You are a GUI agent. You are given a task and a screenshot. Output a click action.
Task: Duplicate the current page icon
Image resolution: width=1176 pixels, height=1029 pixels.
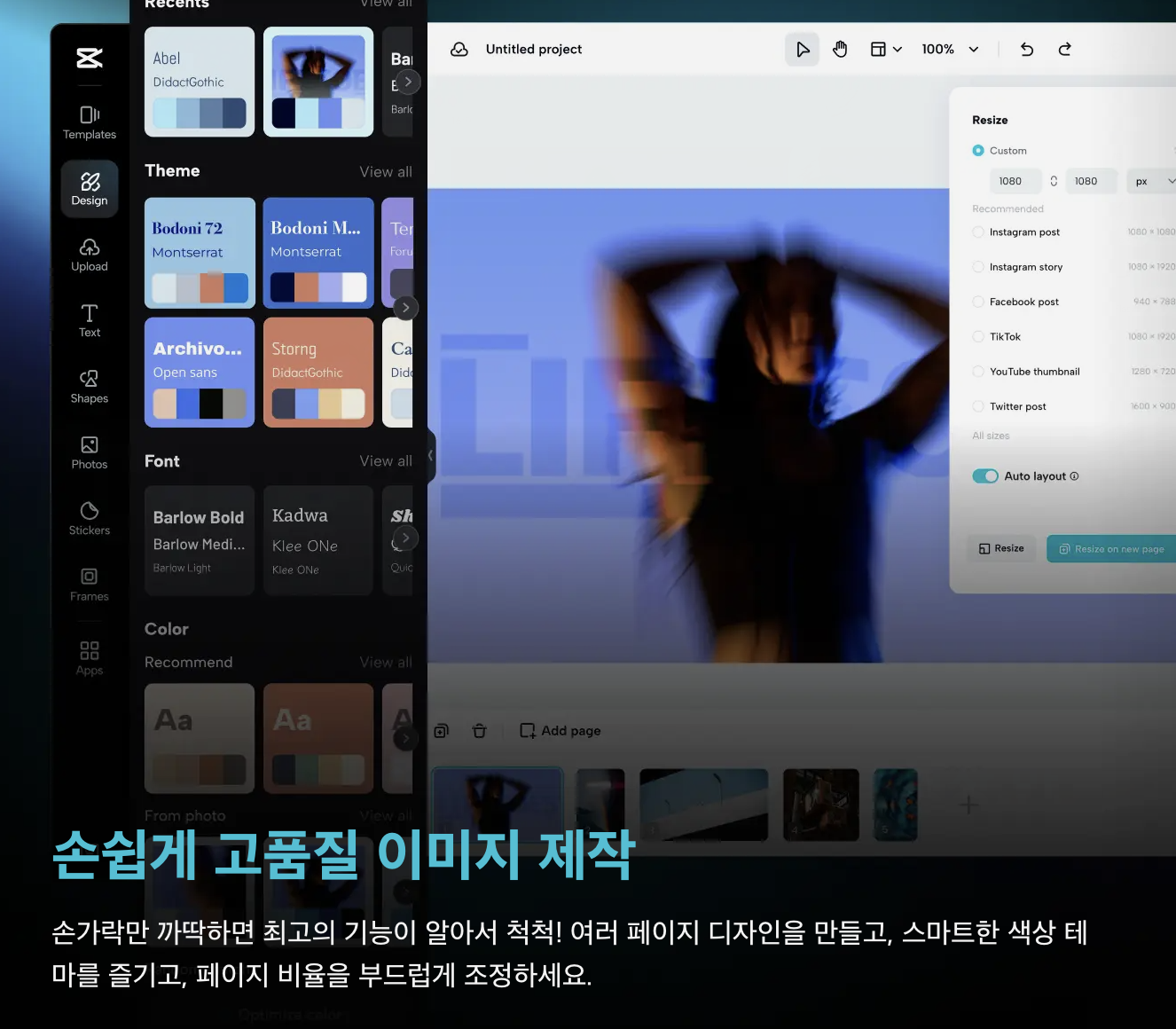(442, 731)
